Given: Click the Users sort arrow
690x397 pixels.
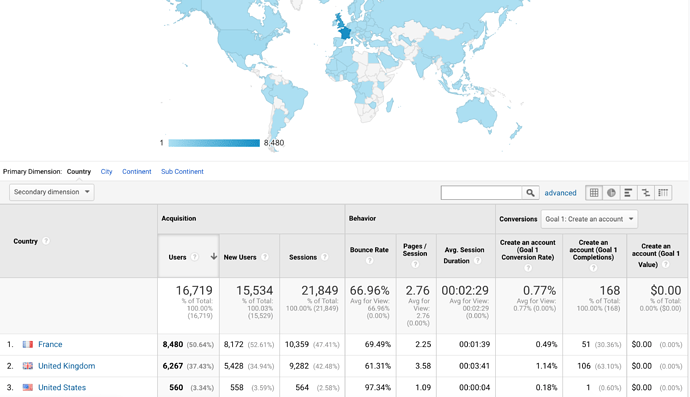Looking at the screenshot, I should click(214, 257).
